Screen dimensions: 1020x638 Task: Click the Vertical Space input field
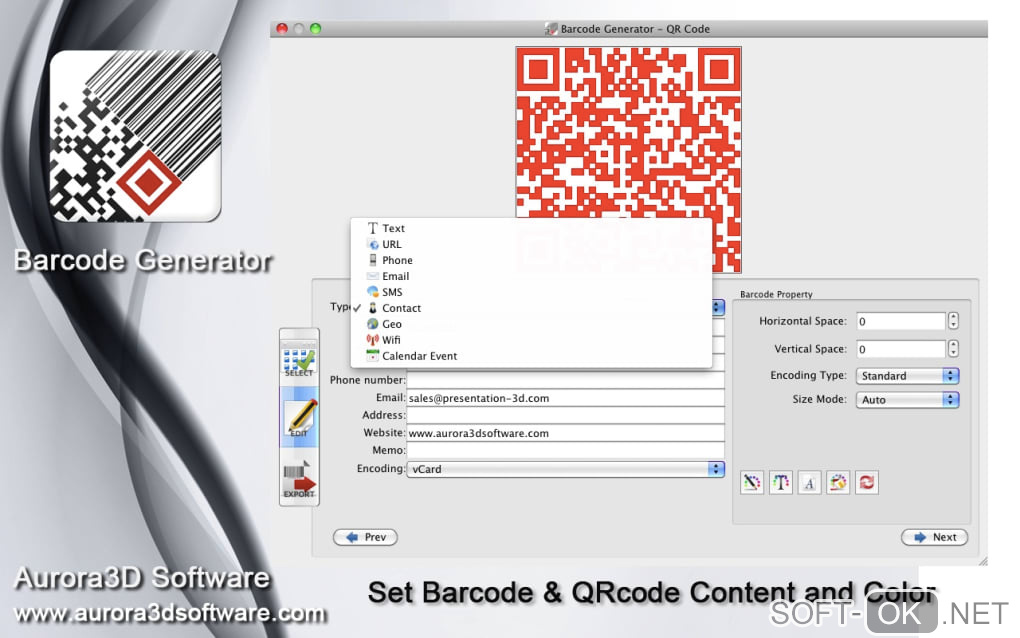click(901, 349)
